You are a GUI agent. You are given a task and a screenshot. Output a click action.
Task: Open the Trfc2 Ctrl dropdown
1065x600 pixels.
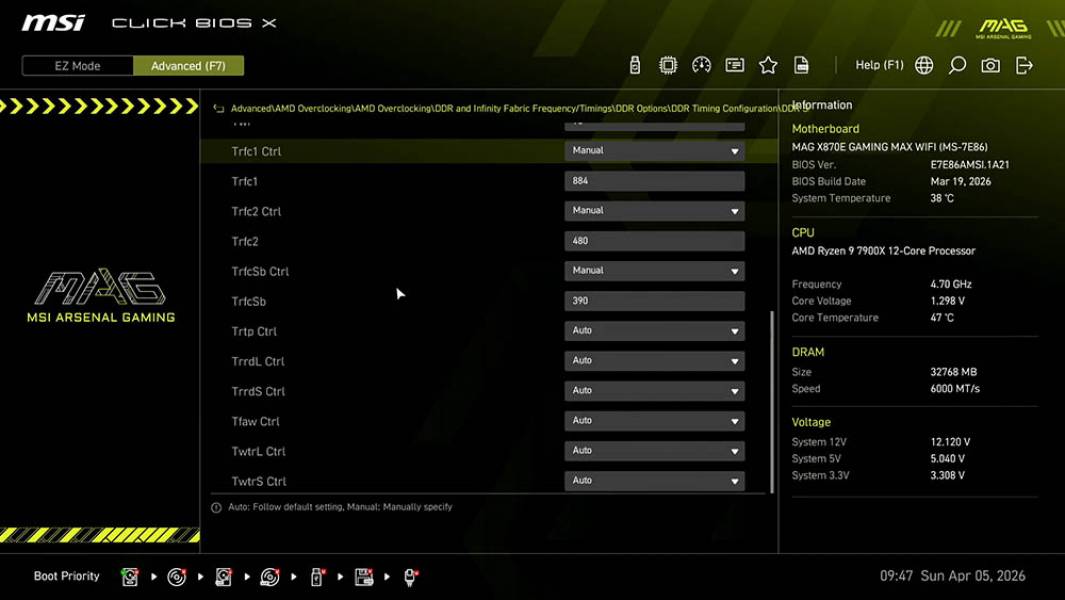[654, 210]
